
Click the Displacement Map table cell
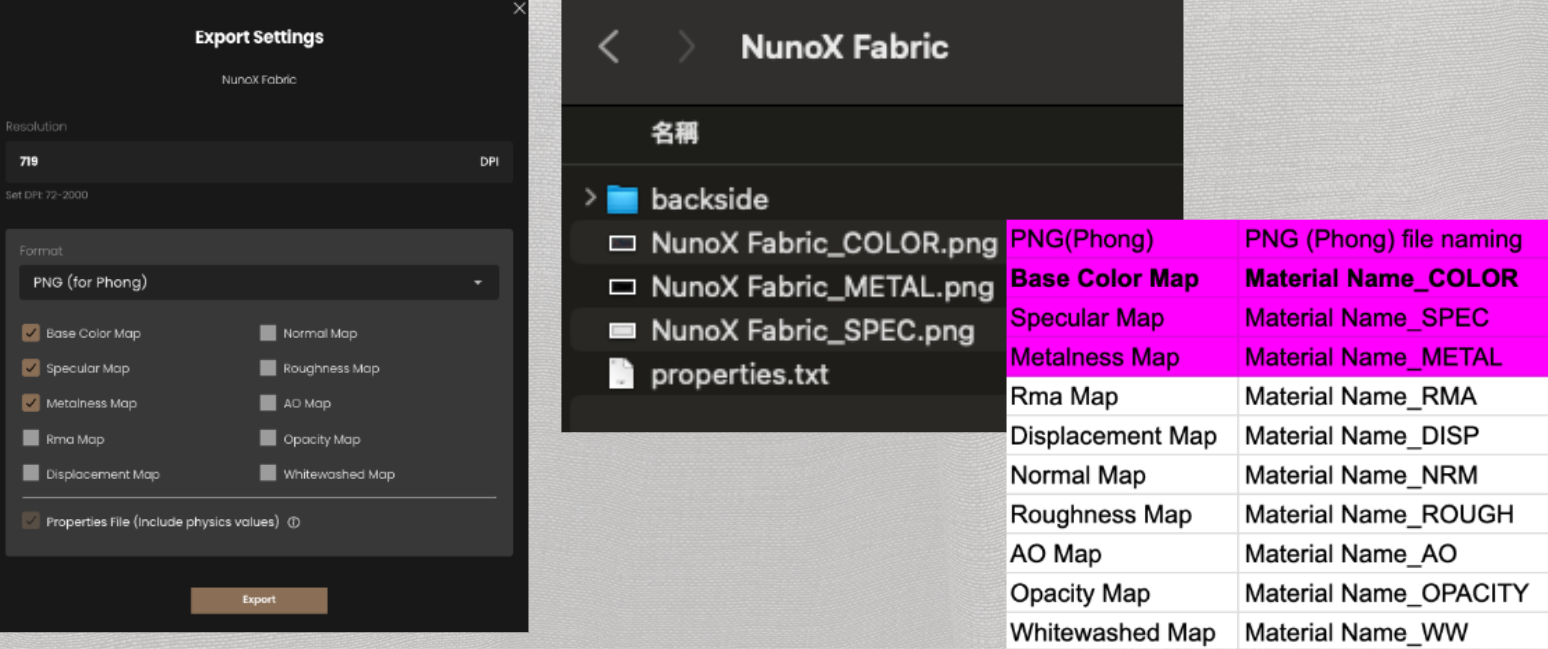[x=1122, y=436]
